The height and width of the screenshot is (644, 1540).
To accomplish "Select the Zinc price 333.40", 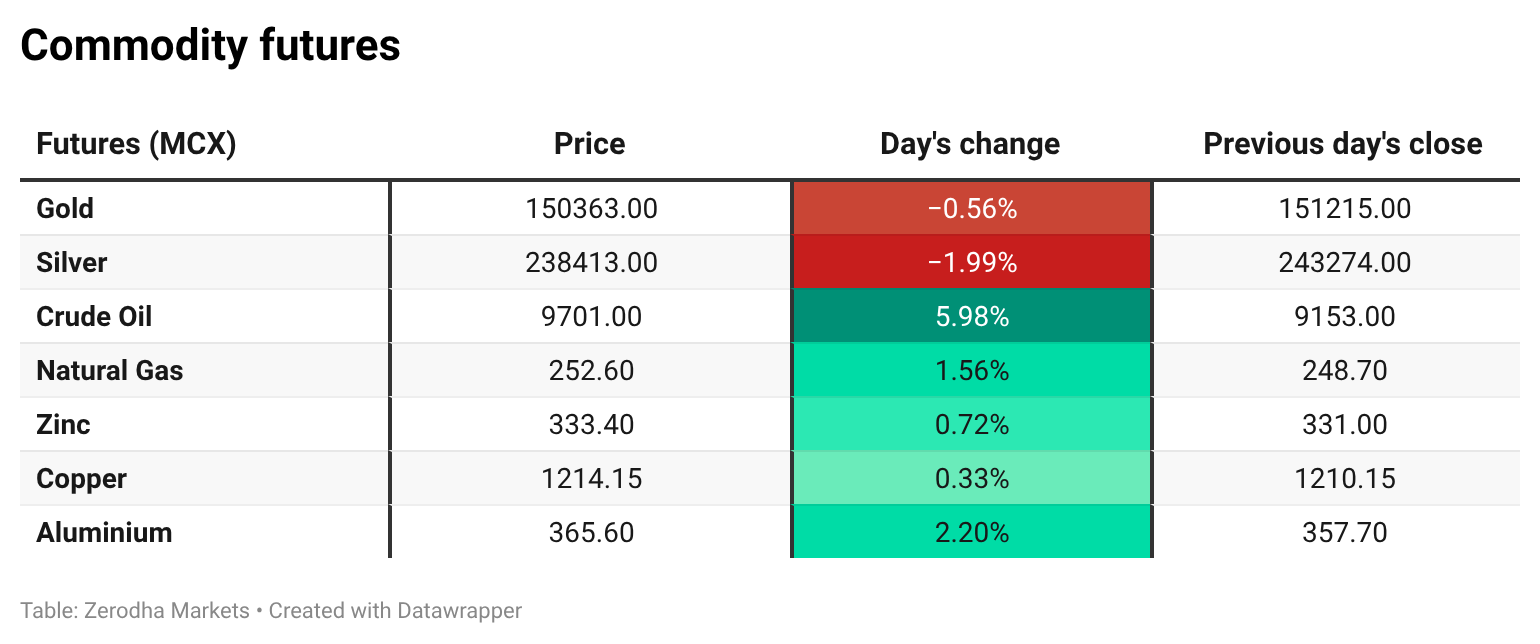I will point(591,425).
